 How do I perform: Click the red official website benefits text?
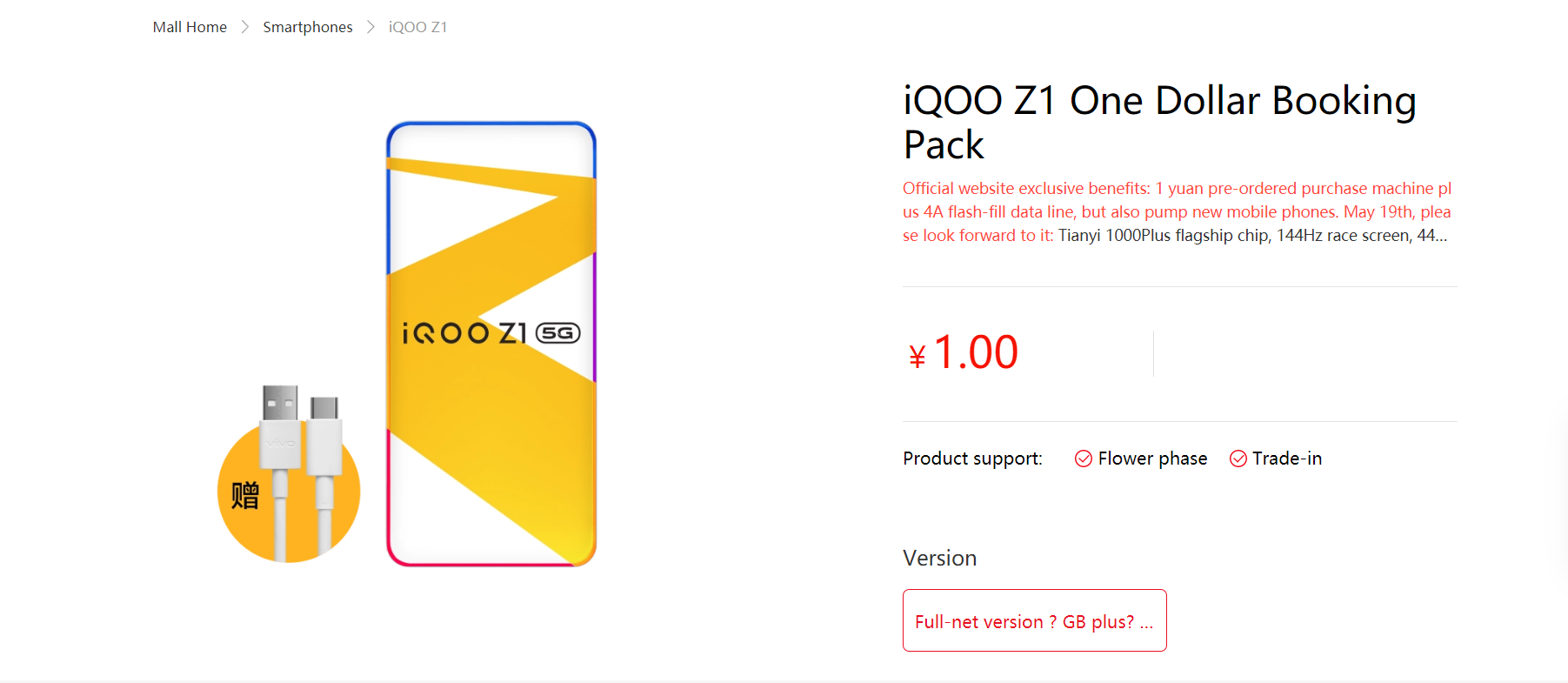click(x=1176, y=200)
